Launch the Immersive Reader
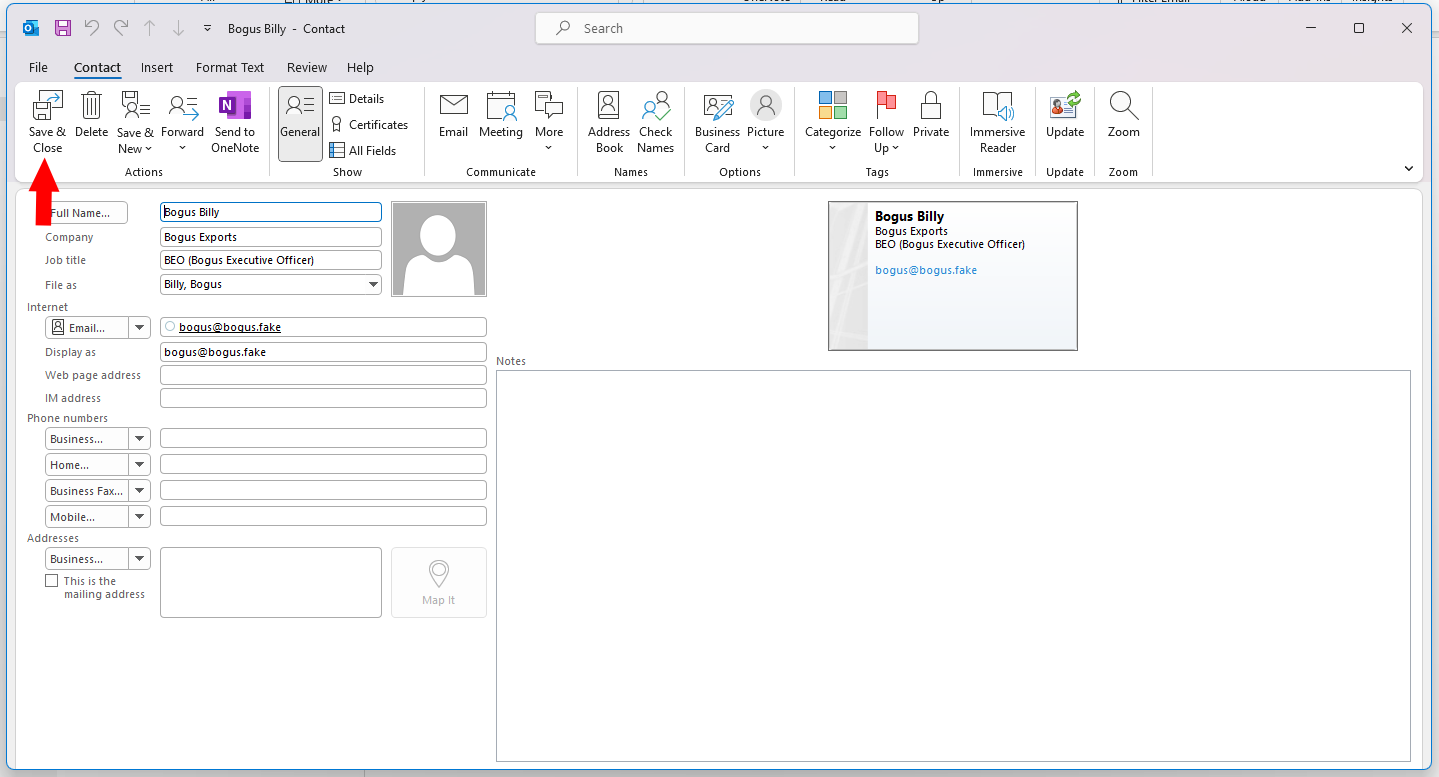1439x777 pixels. [997, 106]
